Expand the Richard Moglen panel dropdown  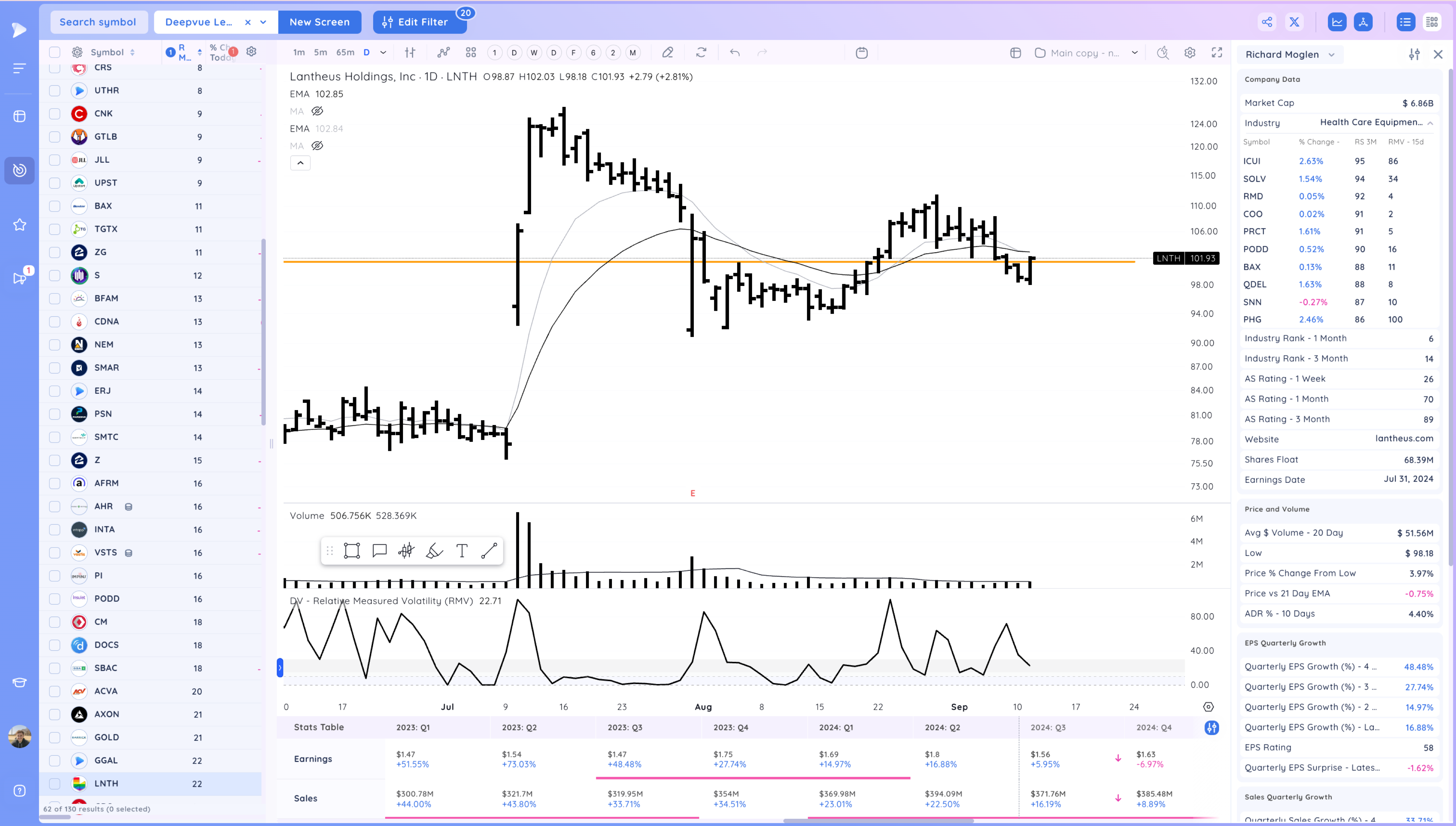point(1332,55)
